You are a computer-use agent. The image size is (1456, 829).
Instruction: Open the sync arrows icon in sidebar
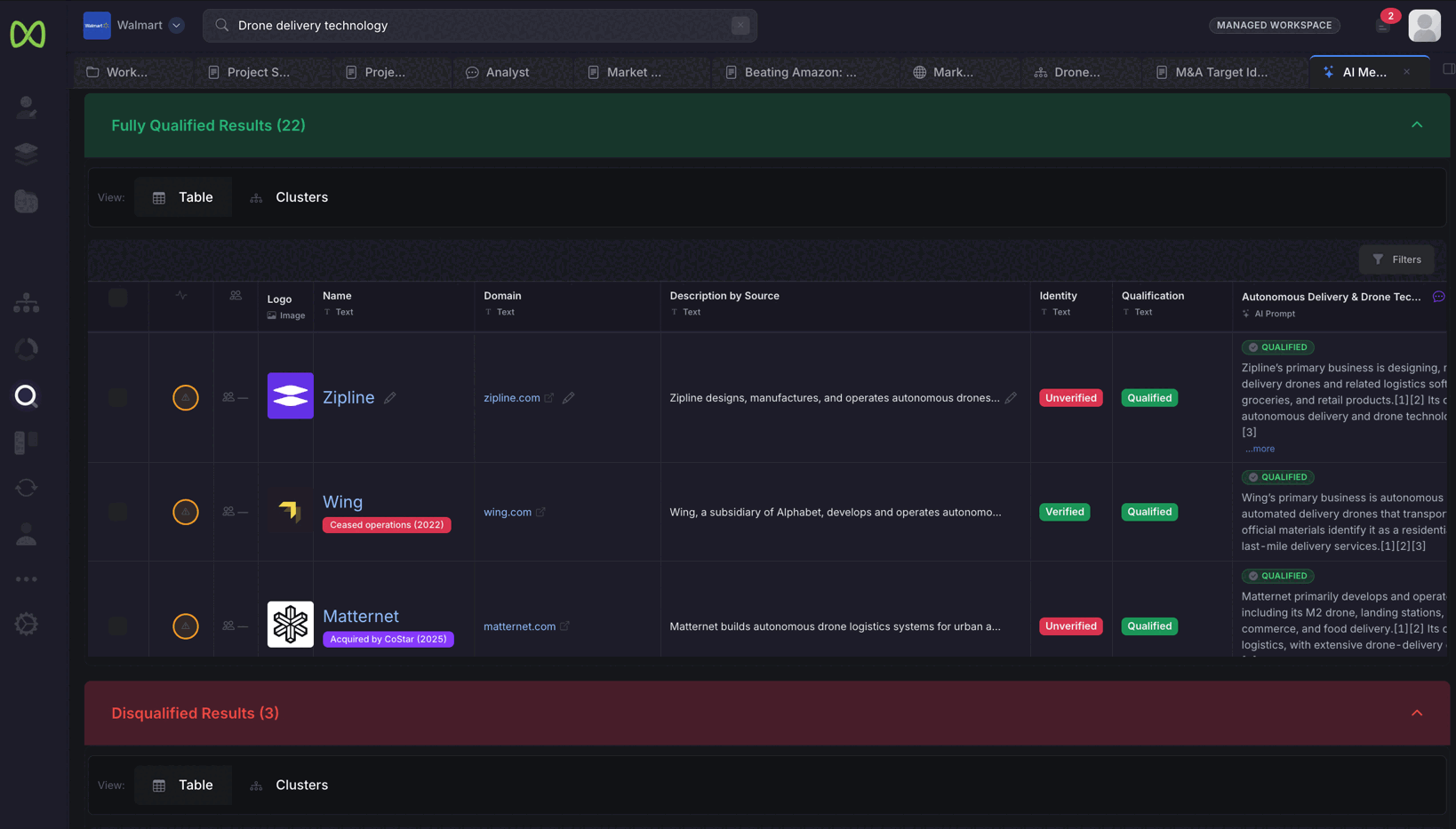coord(27,488)
